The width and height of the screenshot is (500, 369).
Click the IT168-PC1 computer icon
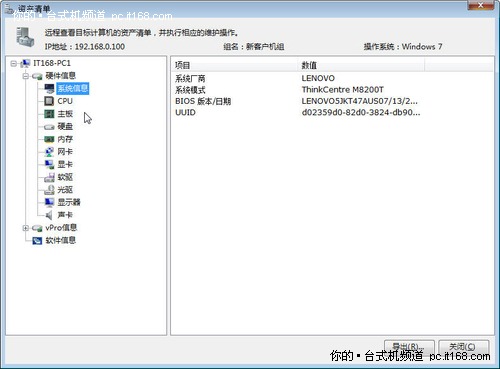pos(25,63)
